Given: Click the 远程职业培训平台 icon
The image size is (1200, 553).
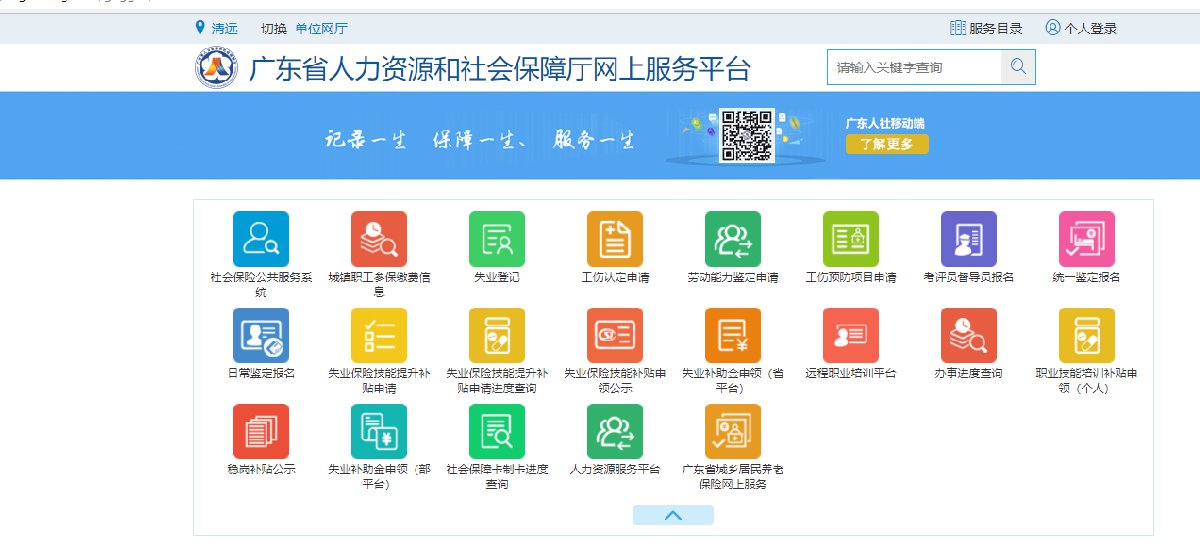Looking at the screenshot, I should (x=851, y=335).
